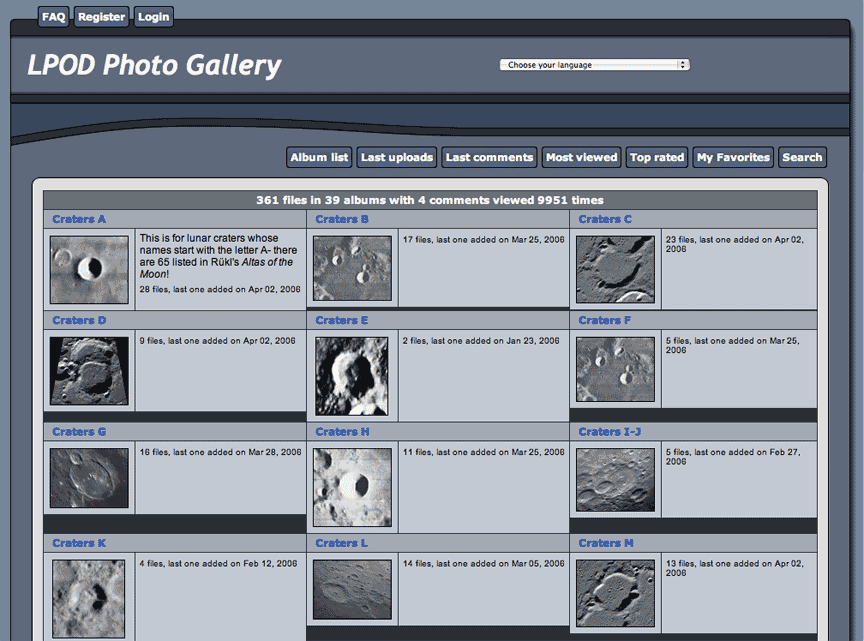Expand the Choose your language dropdown
The height and width of the screenshot is (641, 864).
pyautogui.click(x=594, y=65)
